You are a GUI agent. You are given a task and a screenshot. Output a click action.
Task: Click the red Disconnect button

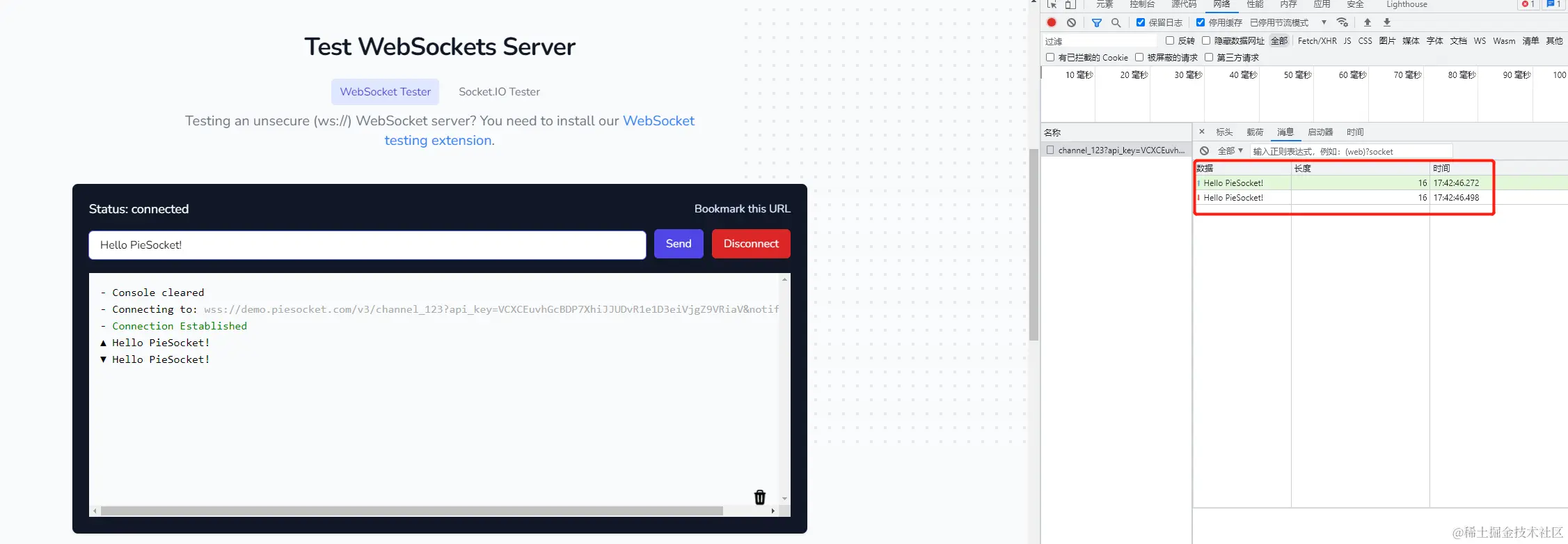pyautogui.click(x=751, y=244)
